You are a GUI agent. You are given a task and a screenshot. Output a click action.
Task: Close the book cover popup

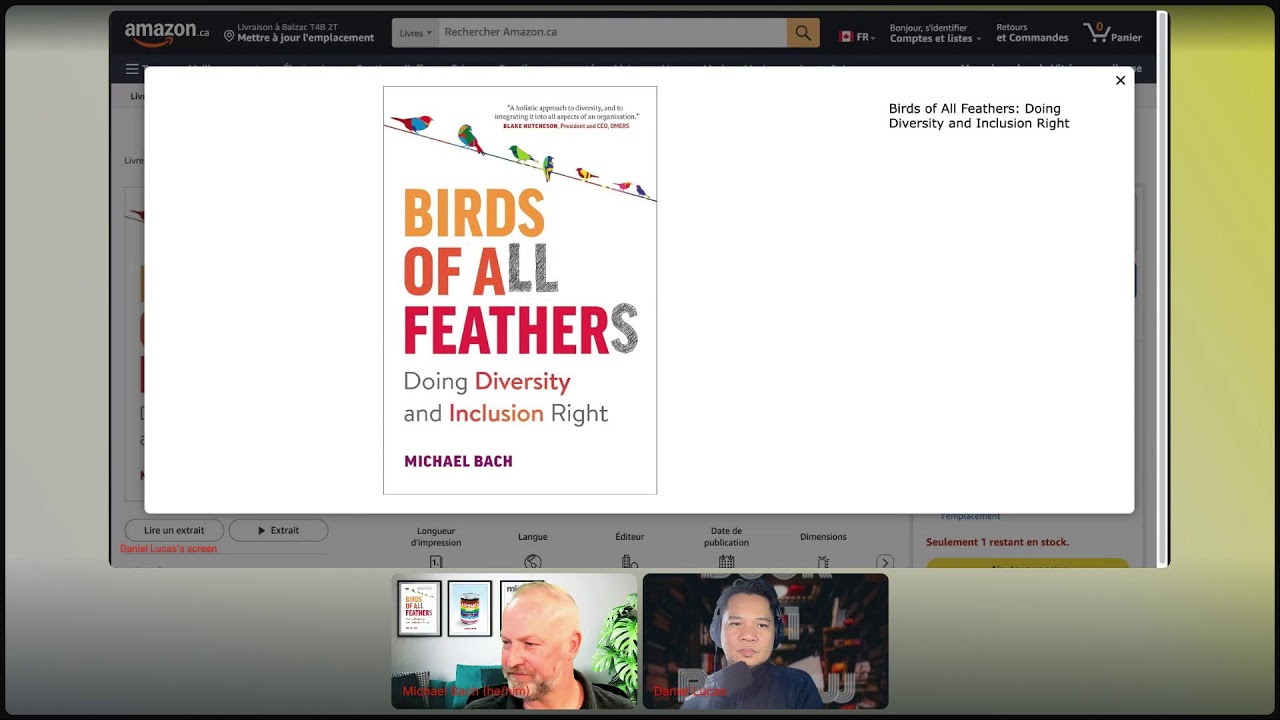pyautogui.click(x=1120, y=80)
